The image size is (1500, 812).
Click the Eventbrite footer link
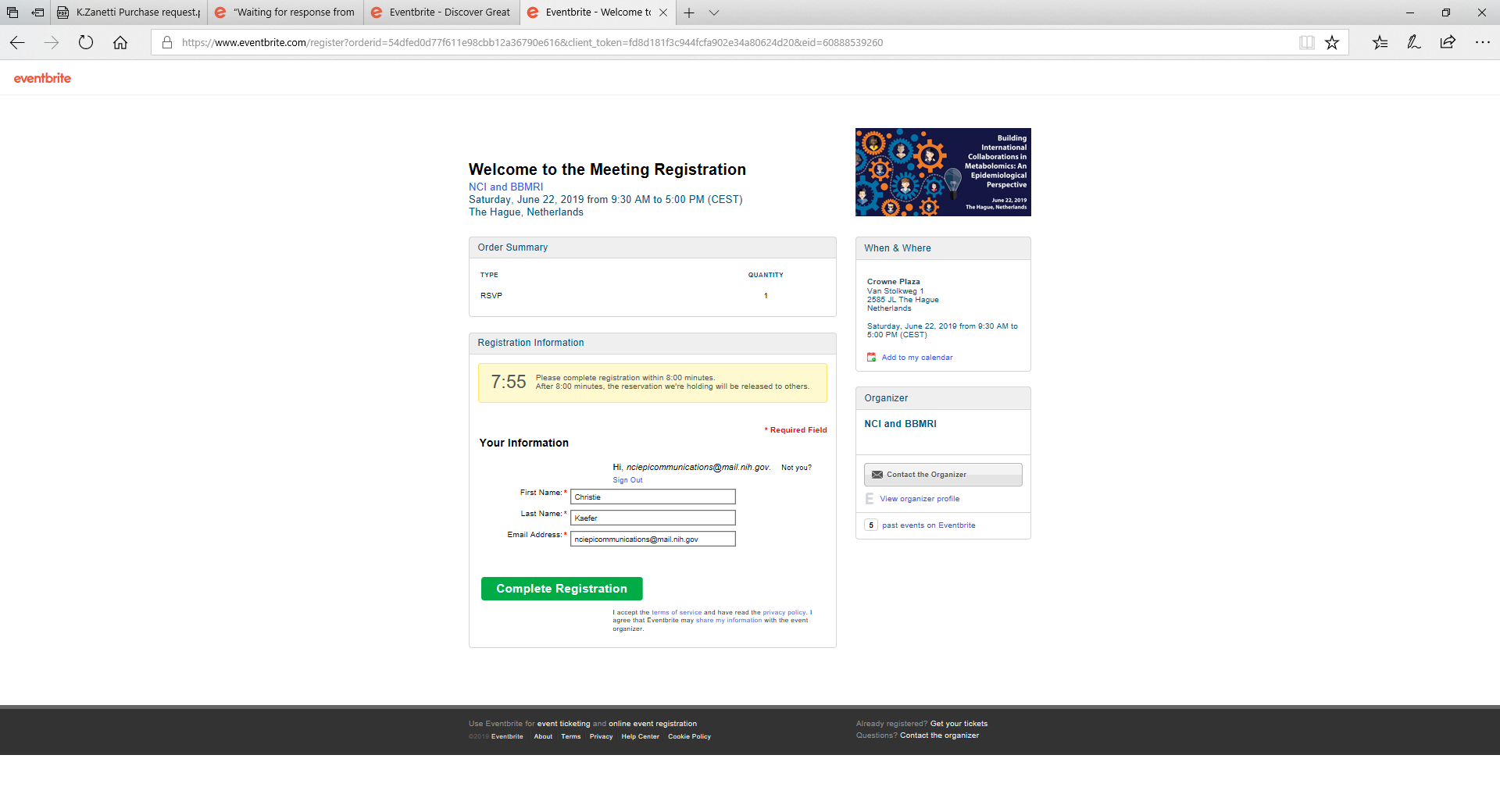point(507,736)
